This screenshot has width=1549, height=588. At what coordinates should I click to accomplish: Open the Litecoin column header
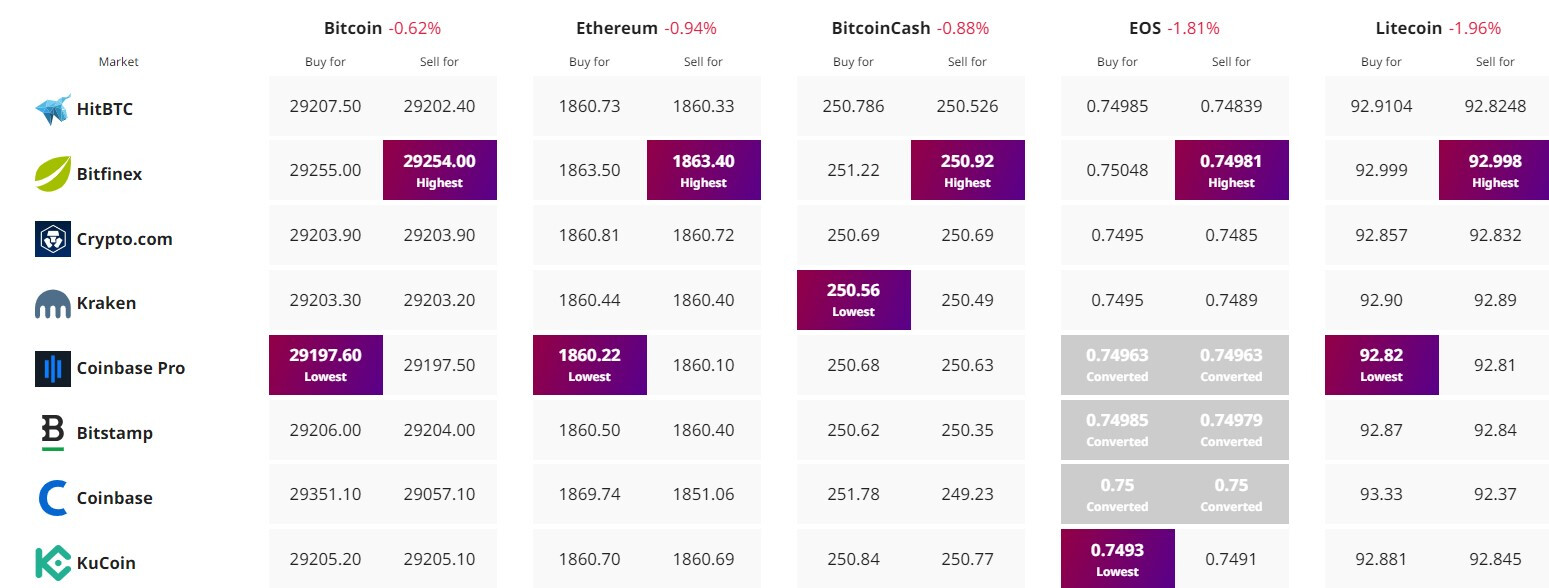click(1410, 28)
